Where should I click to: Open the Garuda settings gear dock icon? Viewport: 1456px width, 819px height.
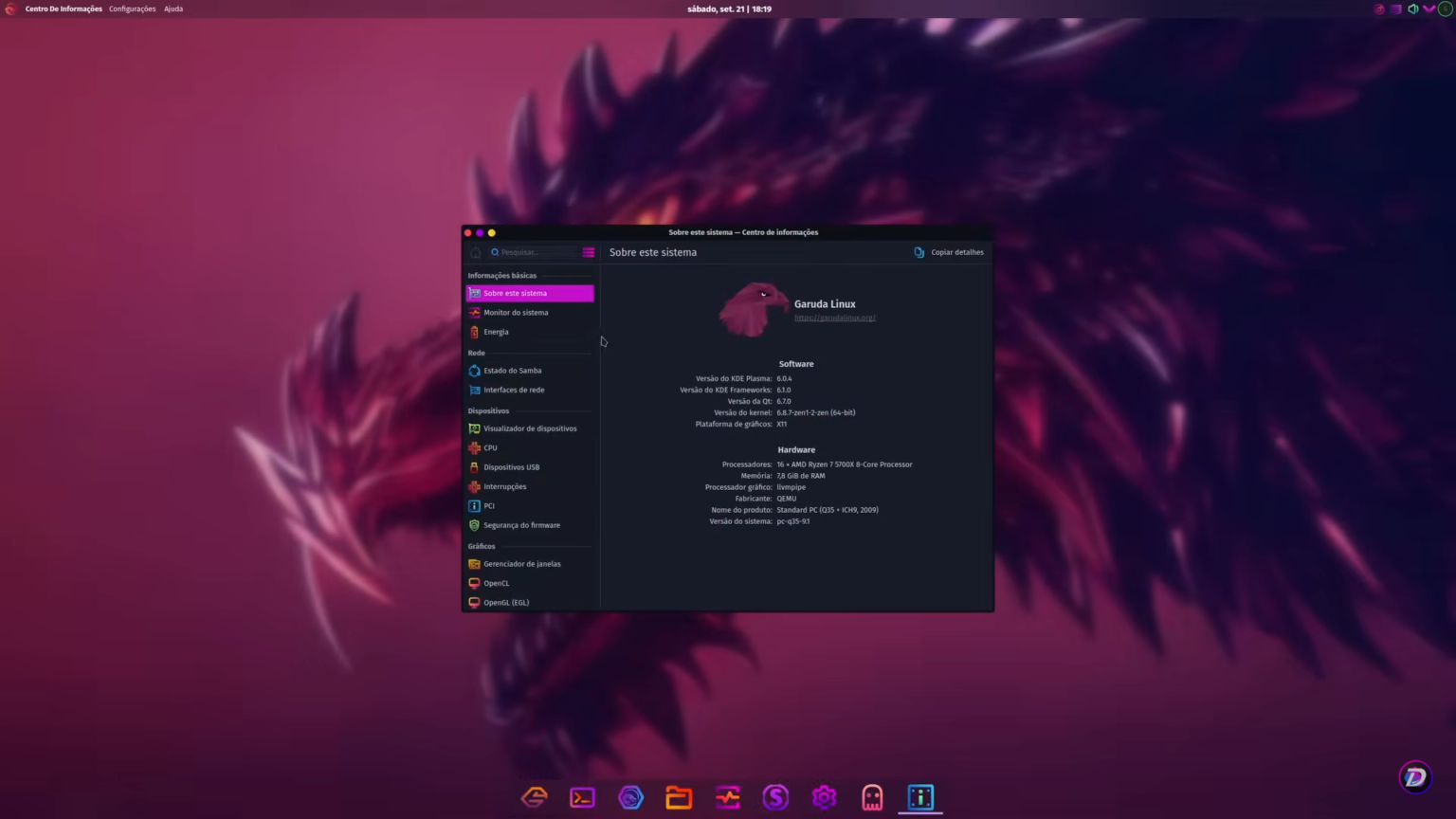coord(824,797)
